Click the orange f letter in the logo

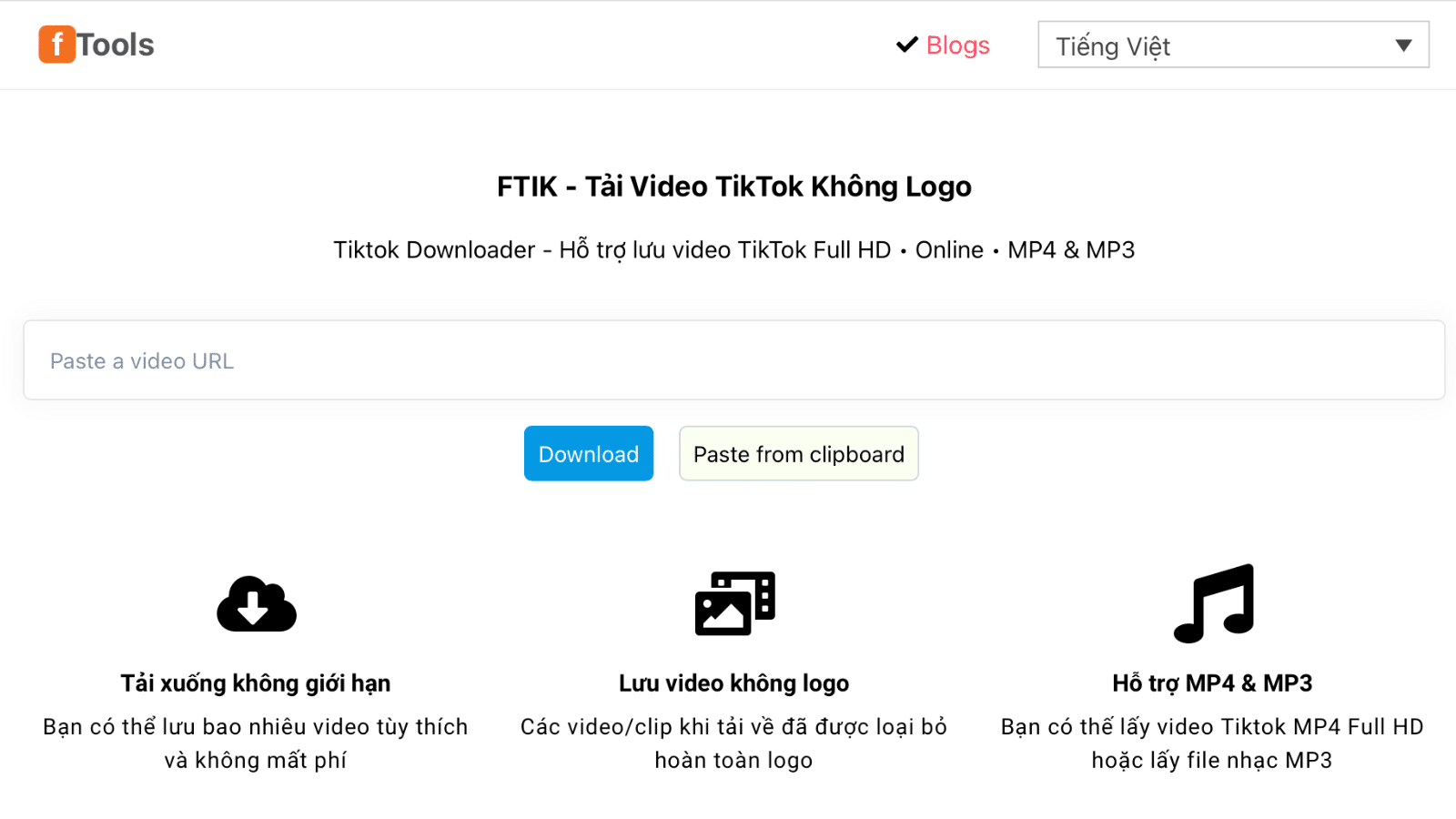point(56,44)
